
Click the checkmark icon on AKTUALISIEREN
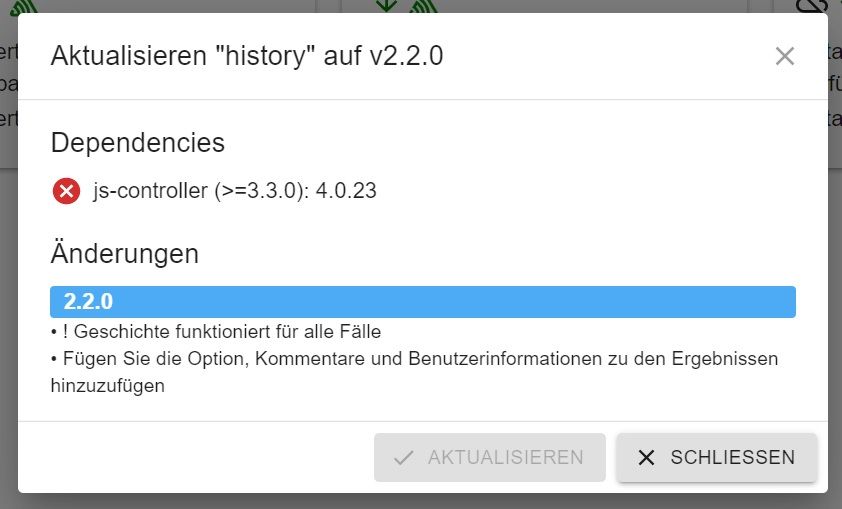point(404,458)
